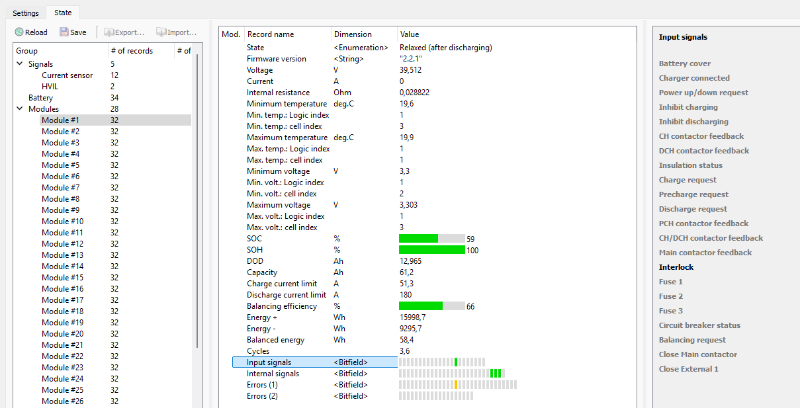Select Module #19 in the tree
This screenshot has width=800, height=408.
[x=62, y=322]
